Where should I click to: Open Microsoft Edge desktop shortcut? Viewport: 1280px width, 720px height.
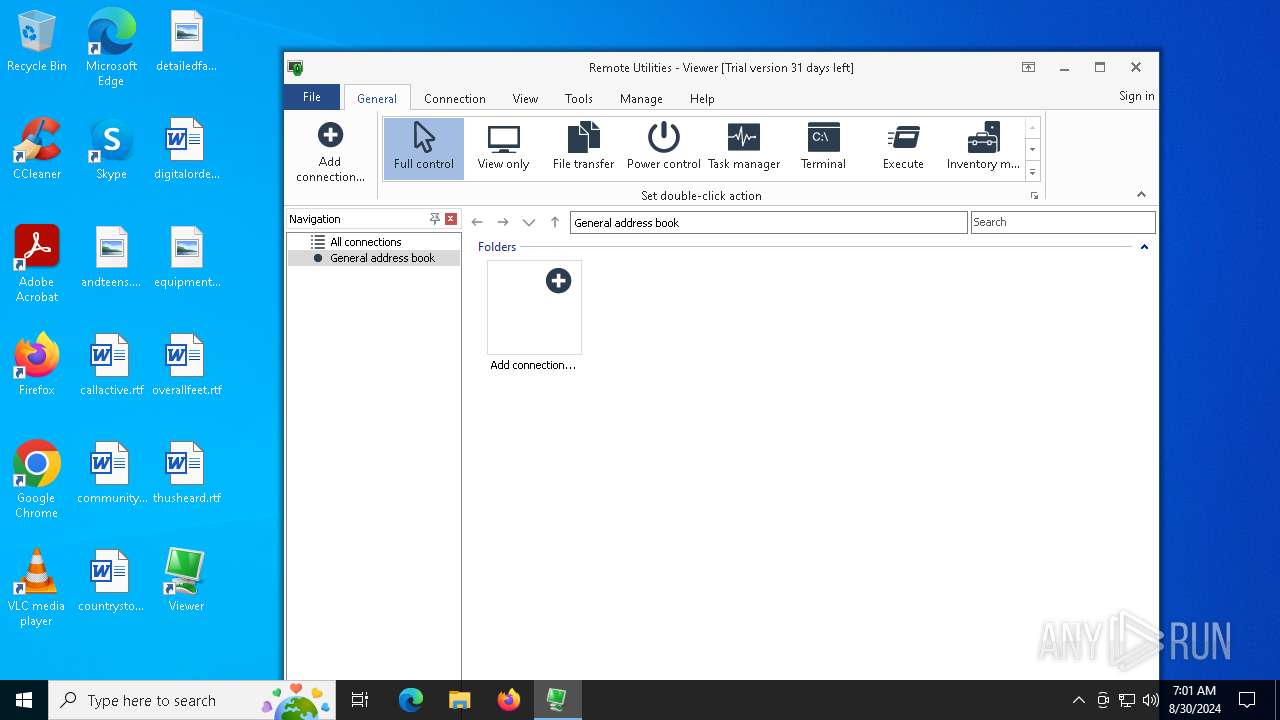point(111,48)
